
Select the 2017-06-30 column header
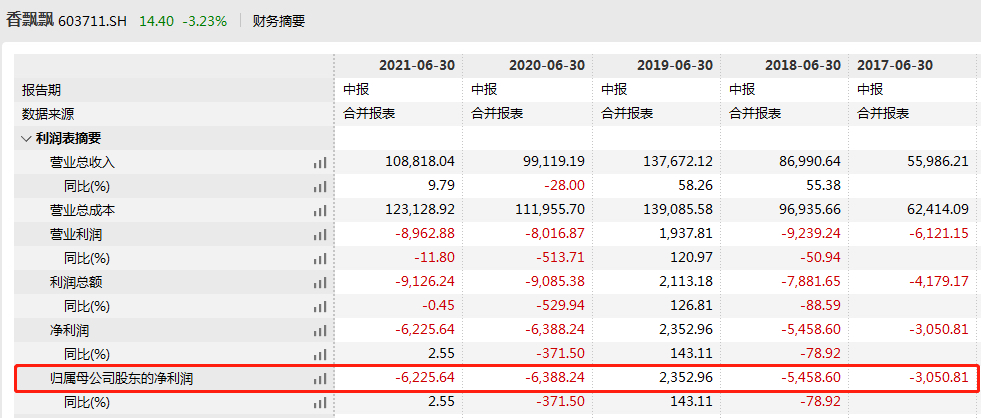[895, 65]
